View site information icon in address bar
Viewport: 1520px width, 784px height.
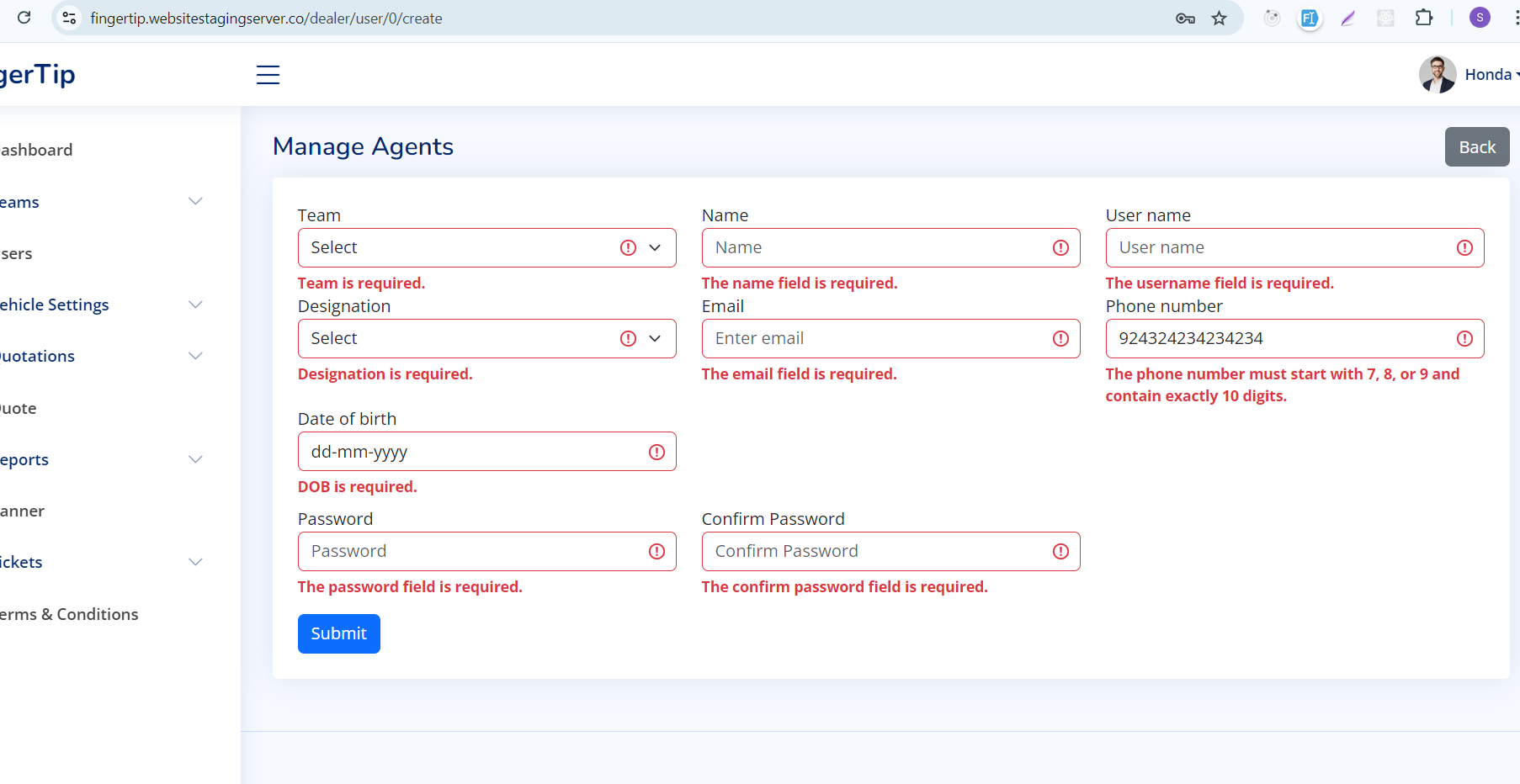pos(70,18)
